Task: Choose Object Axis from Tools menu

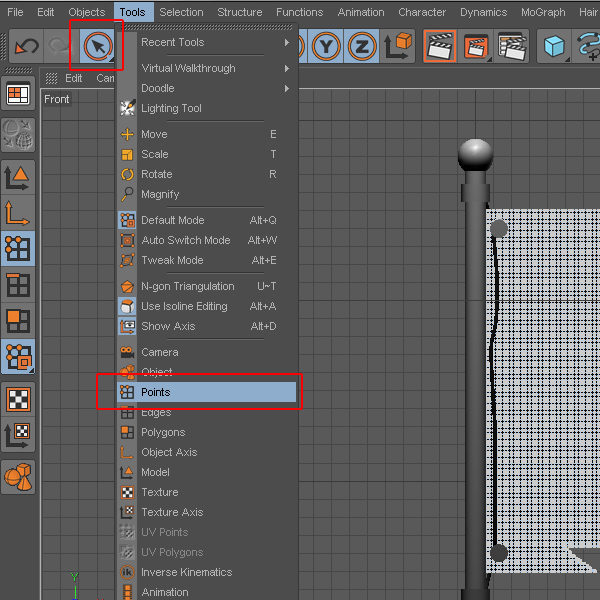Action: click(x=207, y=452)
